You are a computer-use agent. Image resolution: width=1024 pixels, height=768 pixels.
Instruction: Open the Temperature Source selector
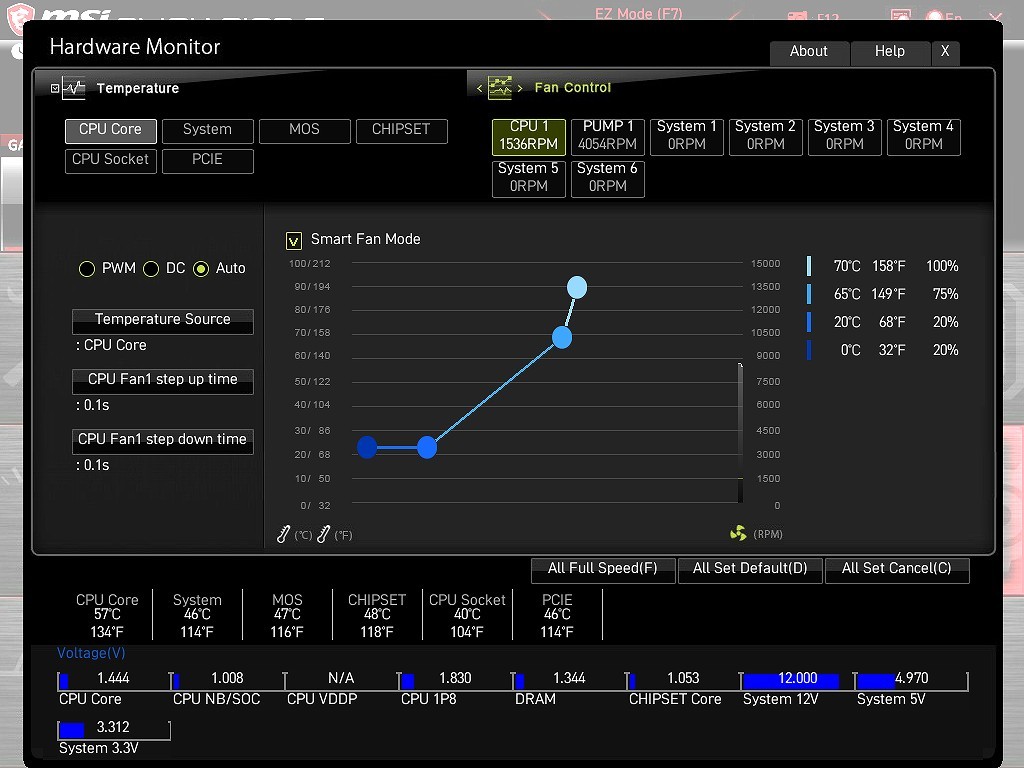(x=162, y=321)
